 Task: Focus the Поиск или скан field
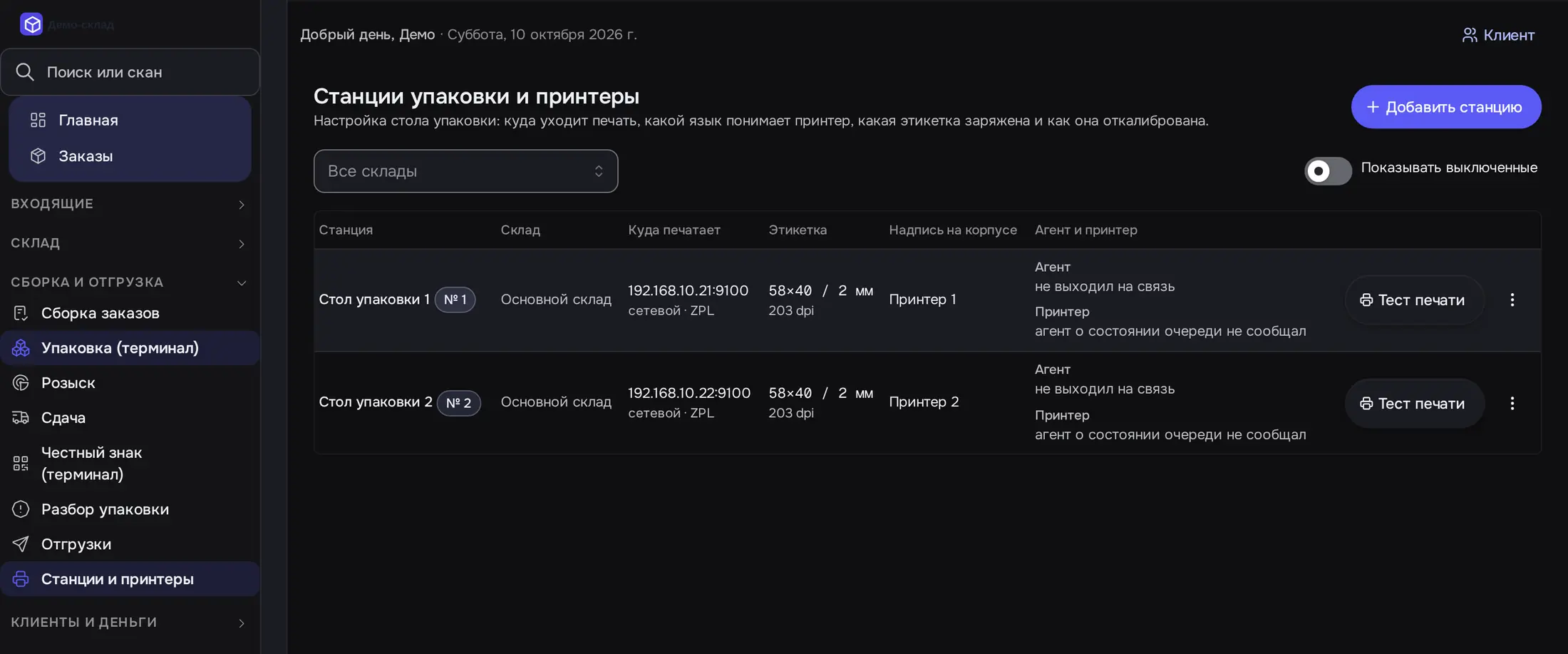pos(130,72)
